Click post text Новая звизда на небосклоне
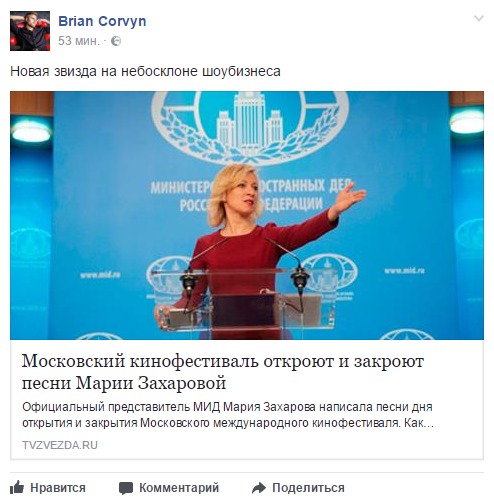 145,71
